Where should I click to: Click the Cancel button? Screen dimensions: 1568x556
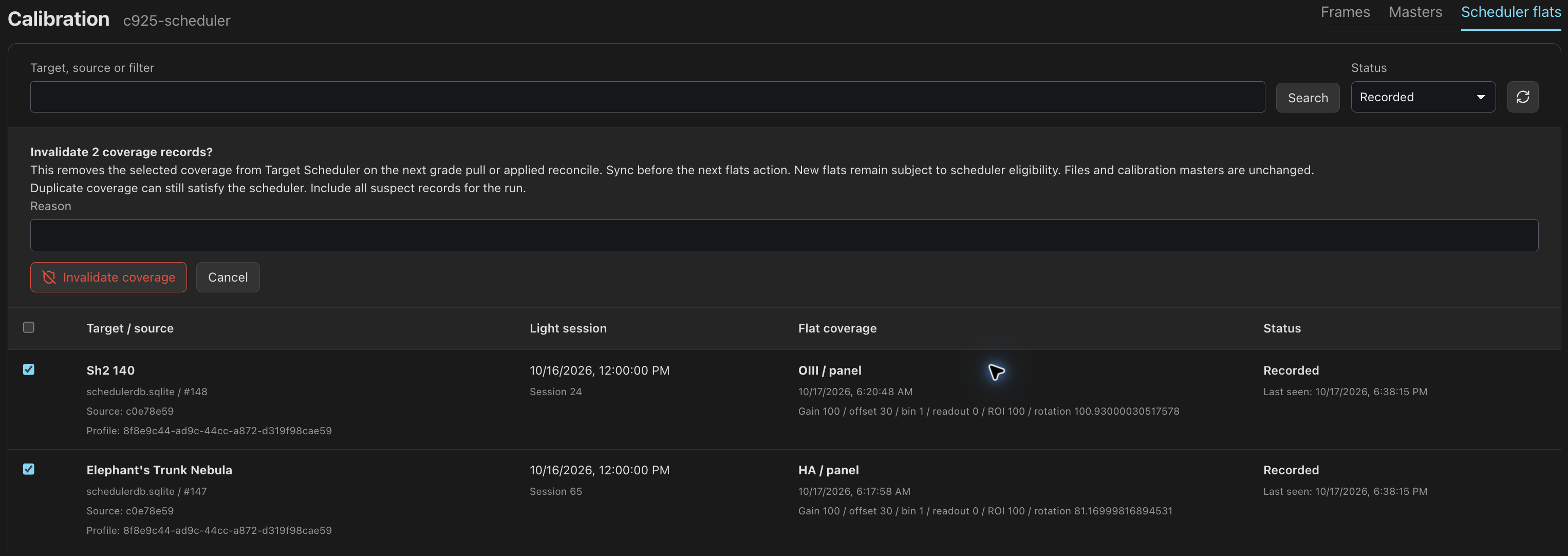[228, 277]
